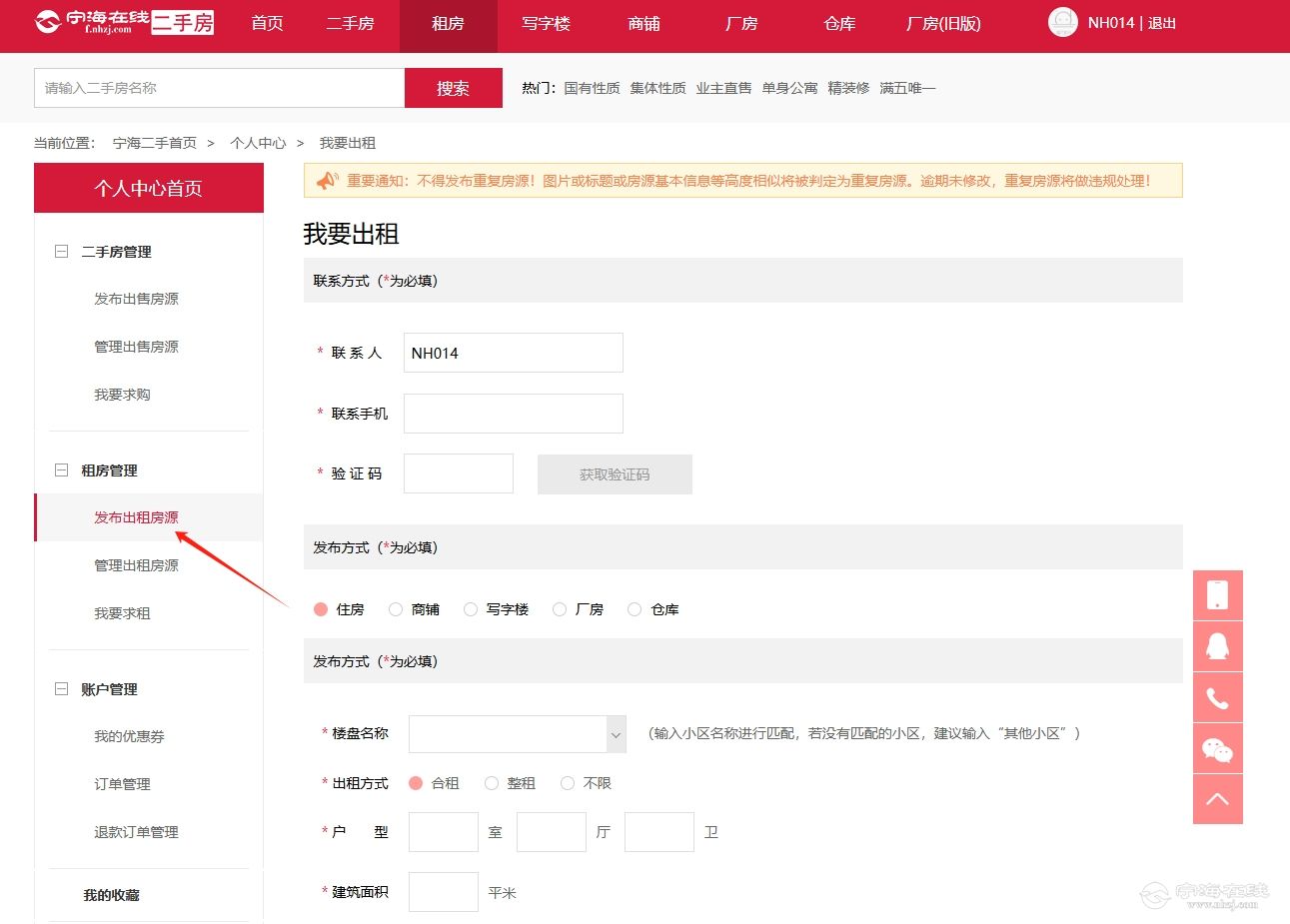This screenshot has height=924, width=1290.
Task: Focus the 建筑面积 input field
Action: tap(444, 892)
